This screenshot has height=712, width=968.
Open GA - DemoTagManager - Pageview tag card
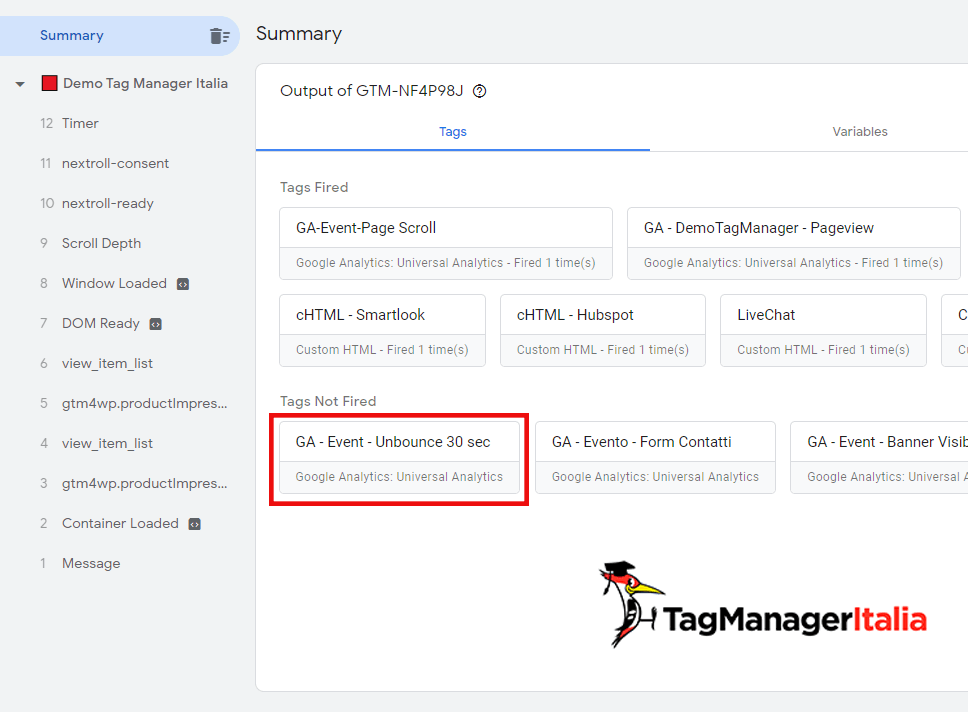pyautogui.click(x=793, y=244)
